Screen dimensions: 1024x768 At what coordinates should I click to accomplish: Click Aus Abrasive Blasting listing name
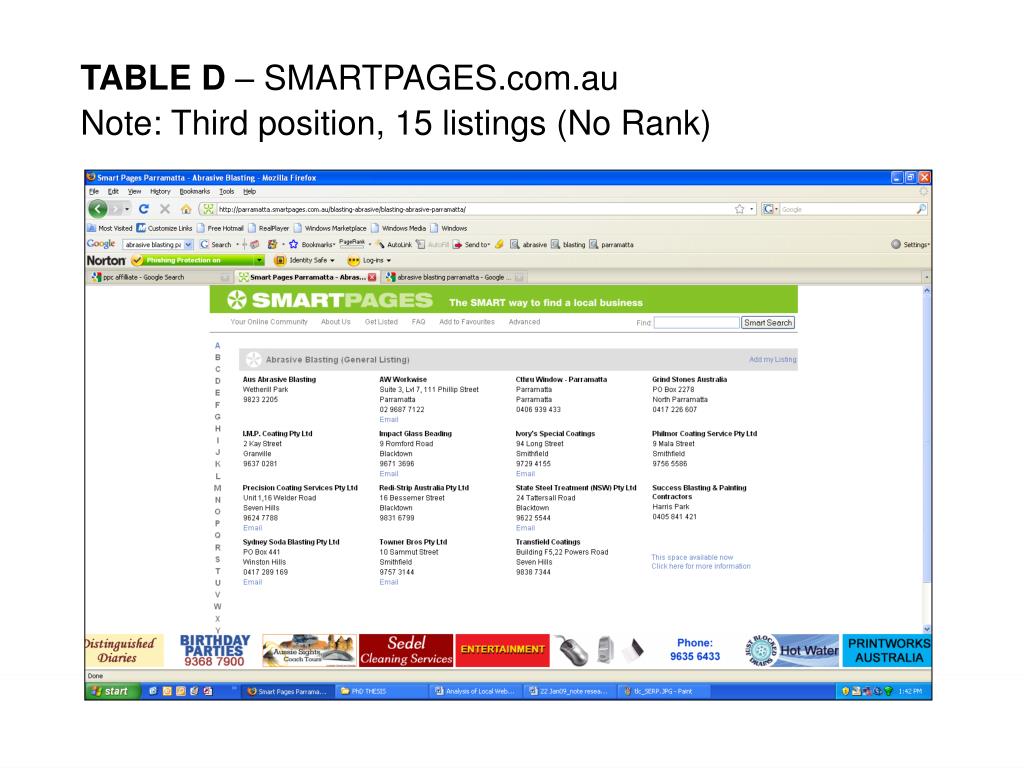(x=279, y=379)
